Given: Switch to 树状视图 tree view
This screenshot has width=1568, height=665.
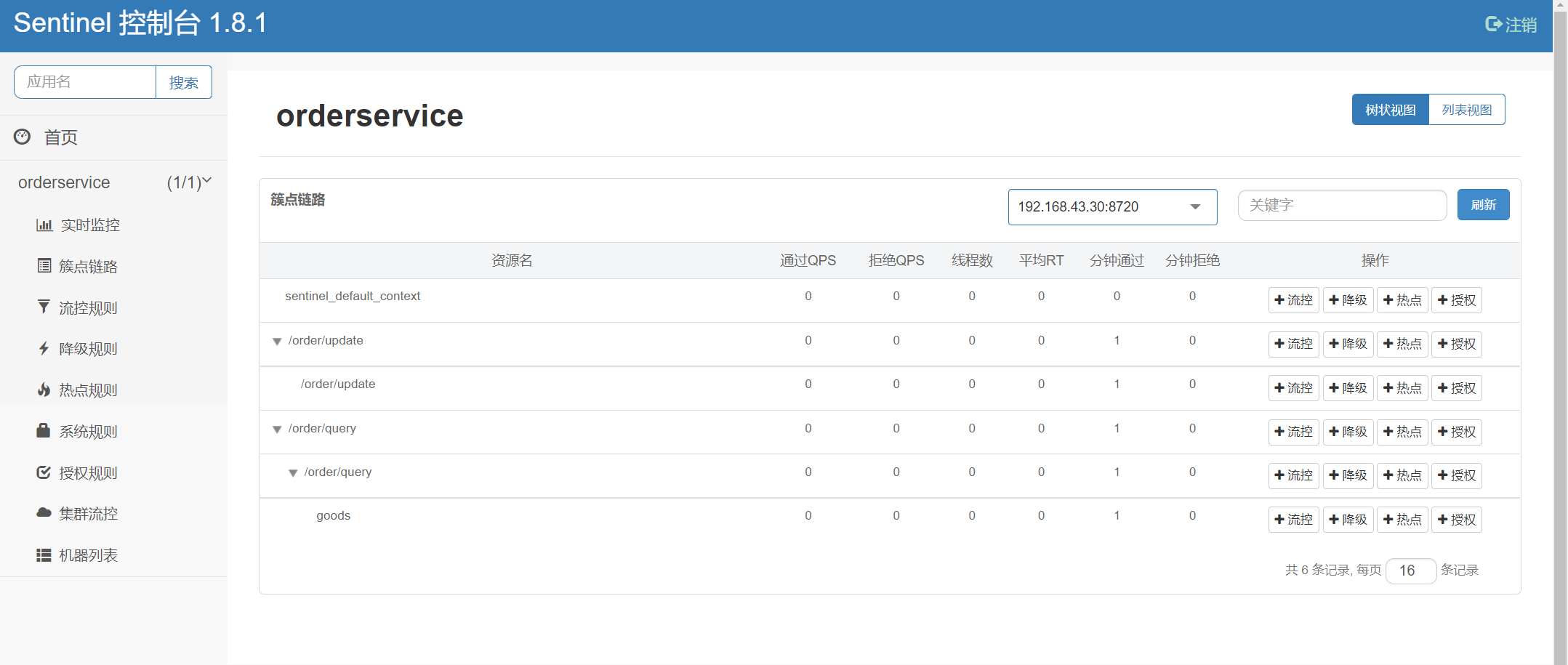Looking at the screenshot, I should 1390,110.
